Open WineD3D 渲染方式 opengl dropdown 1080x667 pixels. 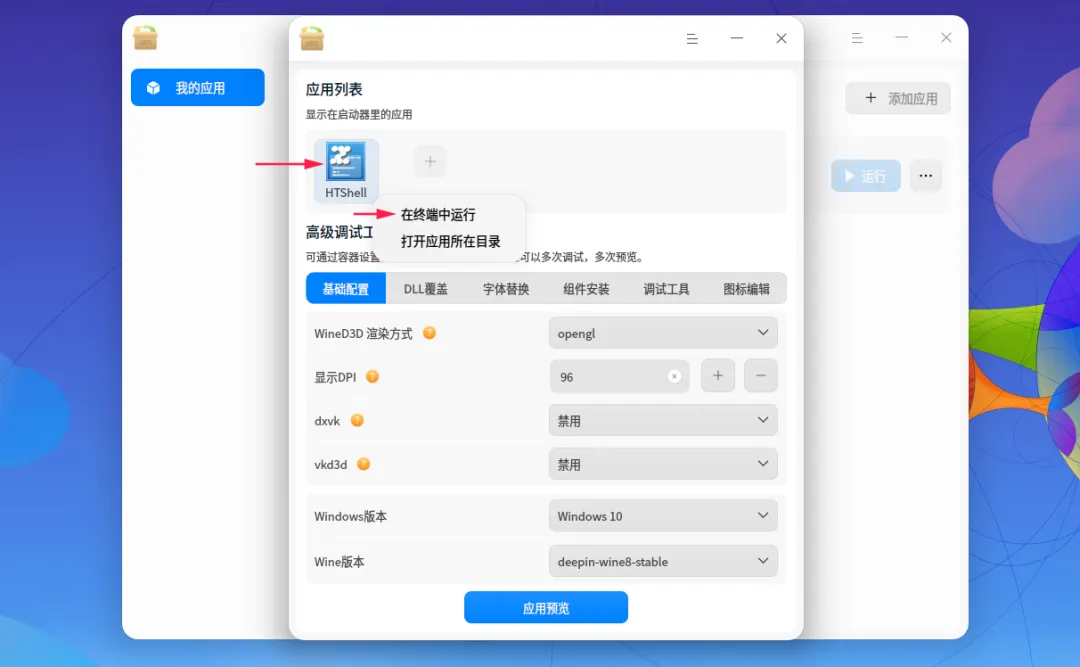(x=663, y=333)
